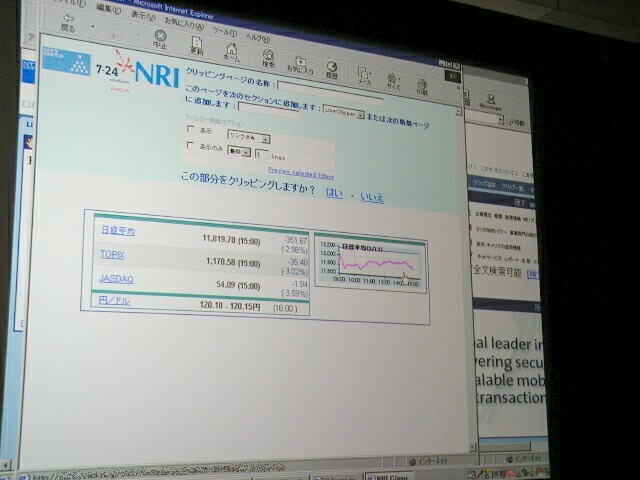Enable the 表示のみ filter checkbox
This screenshot has height=480, width=640.
pyautogui.click(x=191, y=147)
